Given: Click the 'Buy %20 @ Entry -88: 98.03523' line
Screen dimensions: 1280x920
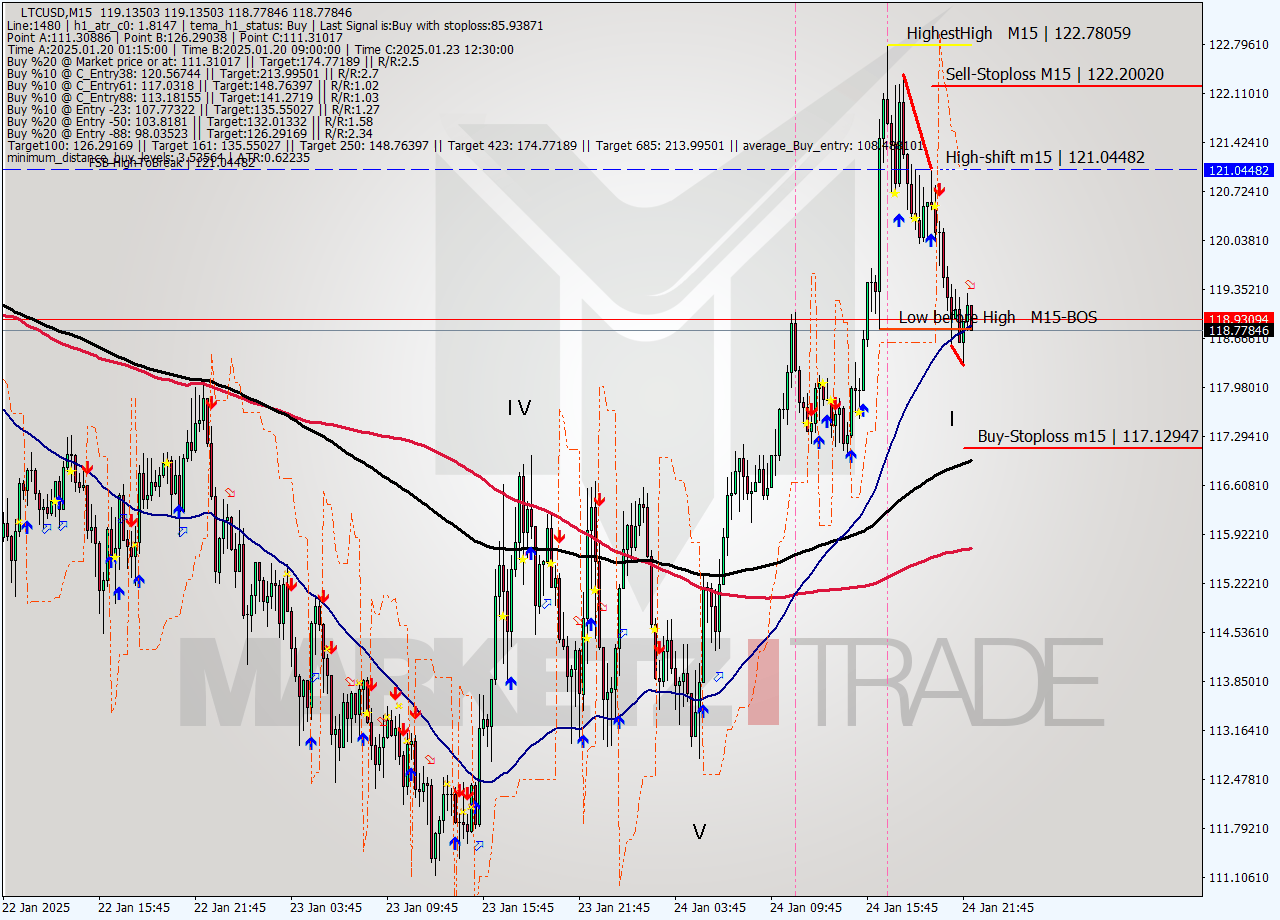Looking at the screenshot, I should (189, 133).
